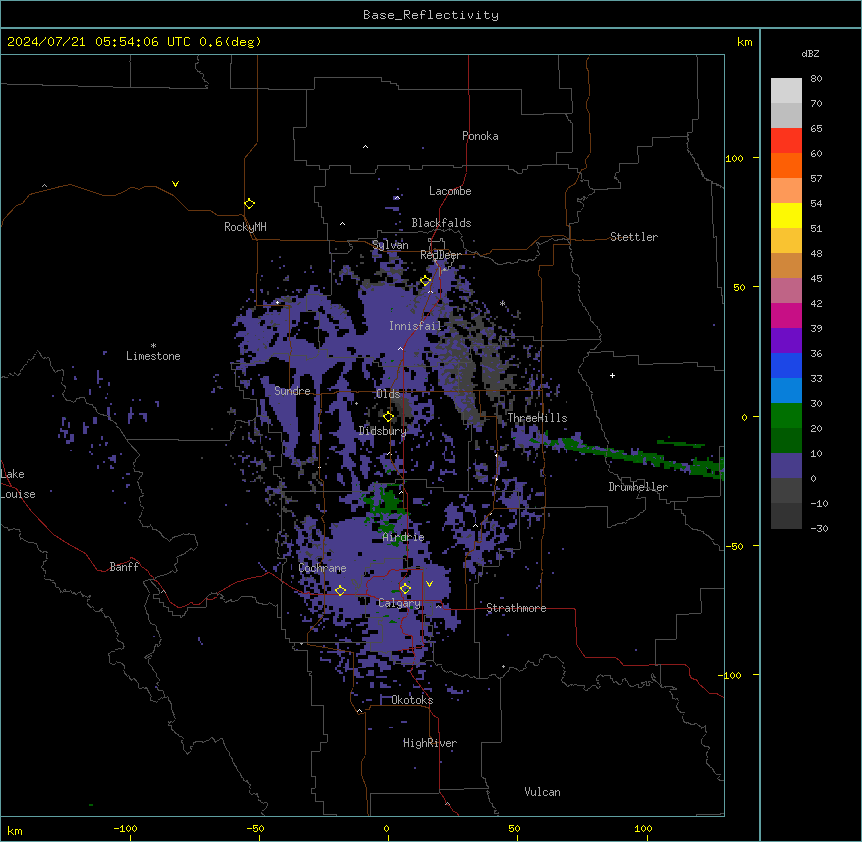Click the Ponoka city label
862x842 pixels.
point(480,136)
